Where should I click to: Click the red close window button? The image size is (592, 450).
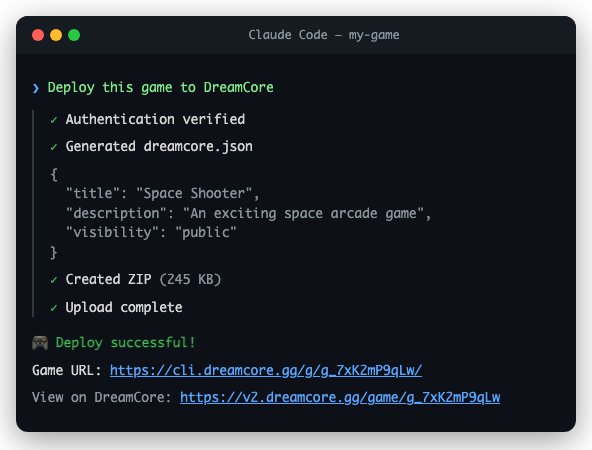coord(38,35)
